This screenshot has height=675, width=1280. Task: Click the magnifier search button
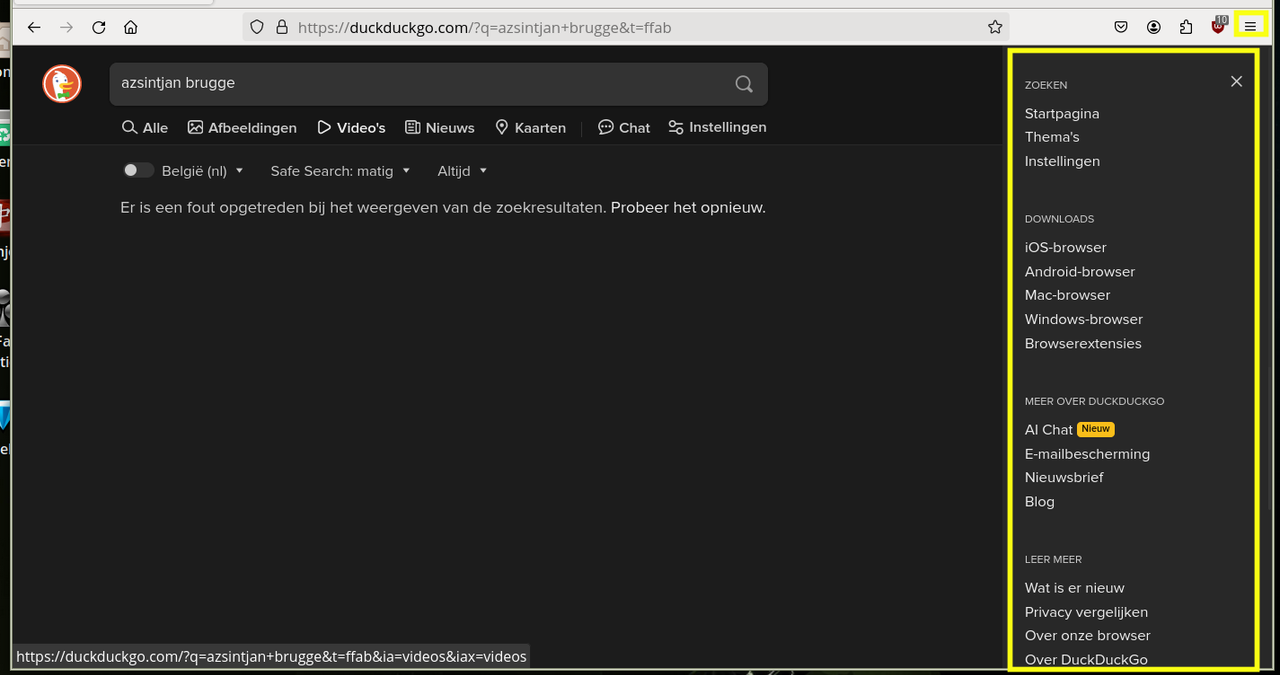tap(744, 84)
